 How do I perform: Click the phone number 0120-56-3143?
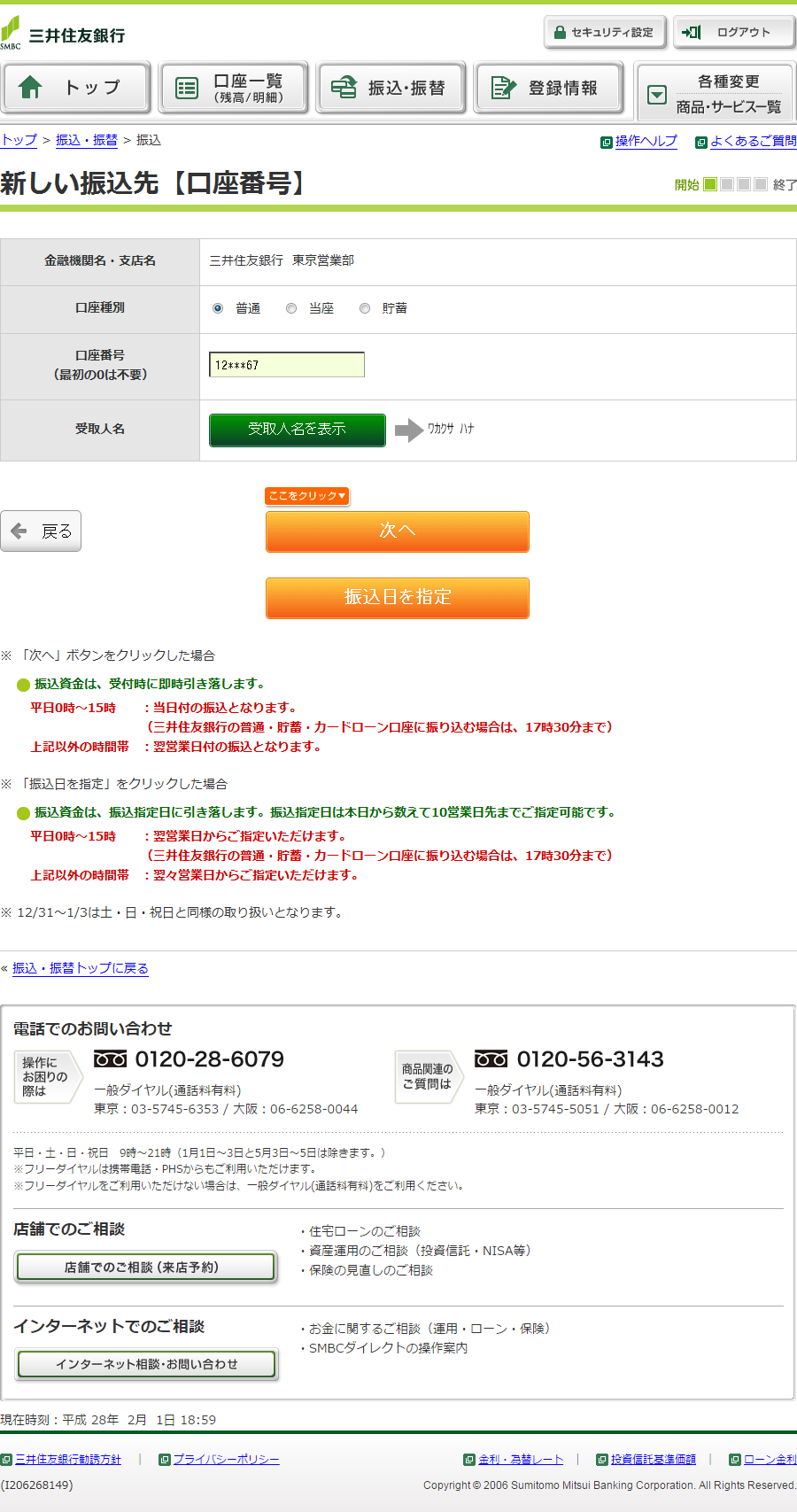591,1058
